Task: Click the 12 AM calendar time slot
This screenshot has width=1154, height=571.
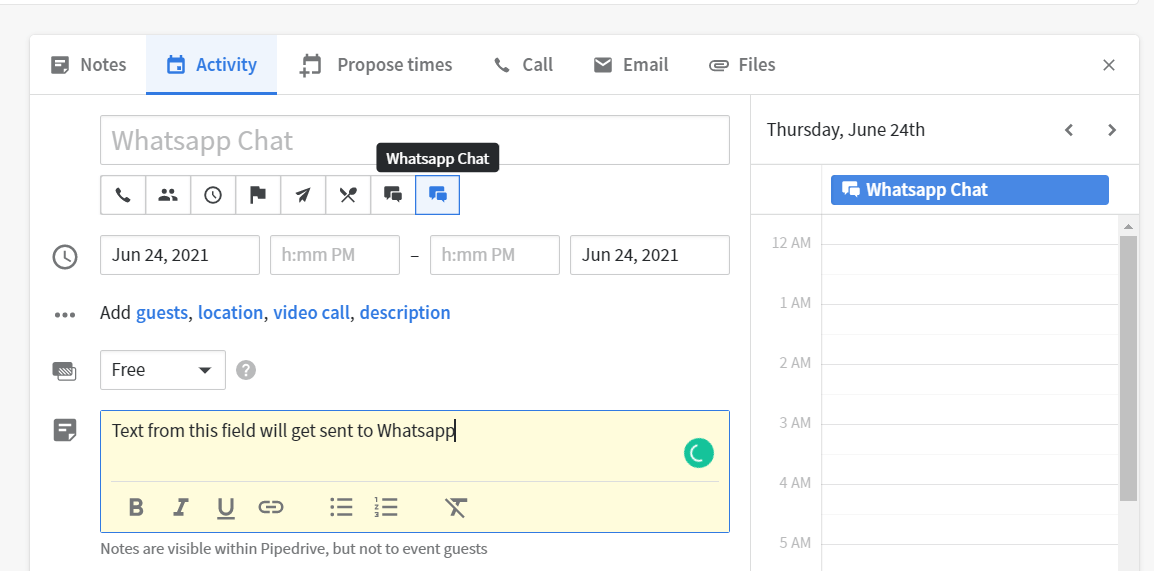Action: pyautogui.click(x=970, y=259)
